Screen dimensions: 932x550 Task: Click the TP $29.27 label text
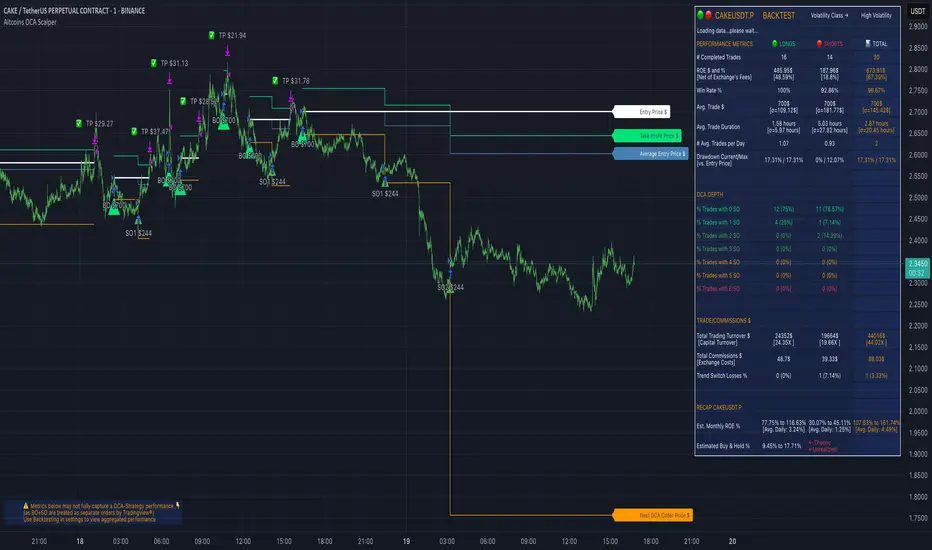point(99,124)
